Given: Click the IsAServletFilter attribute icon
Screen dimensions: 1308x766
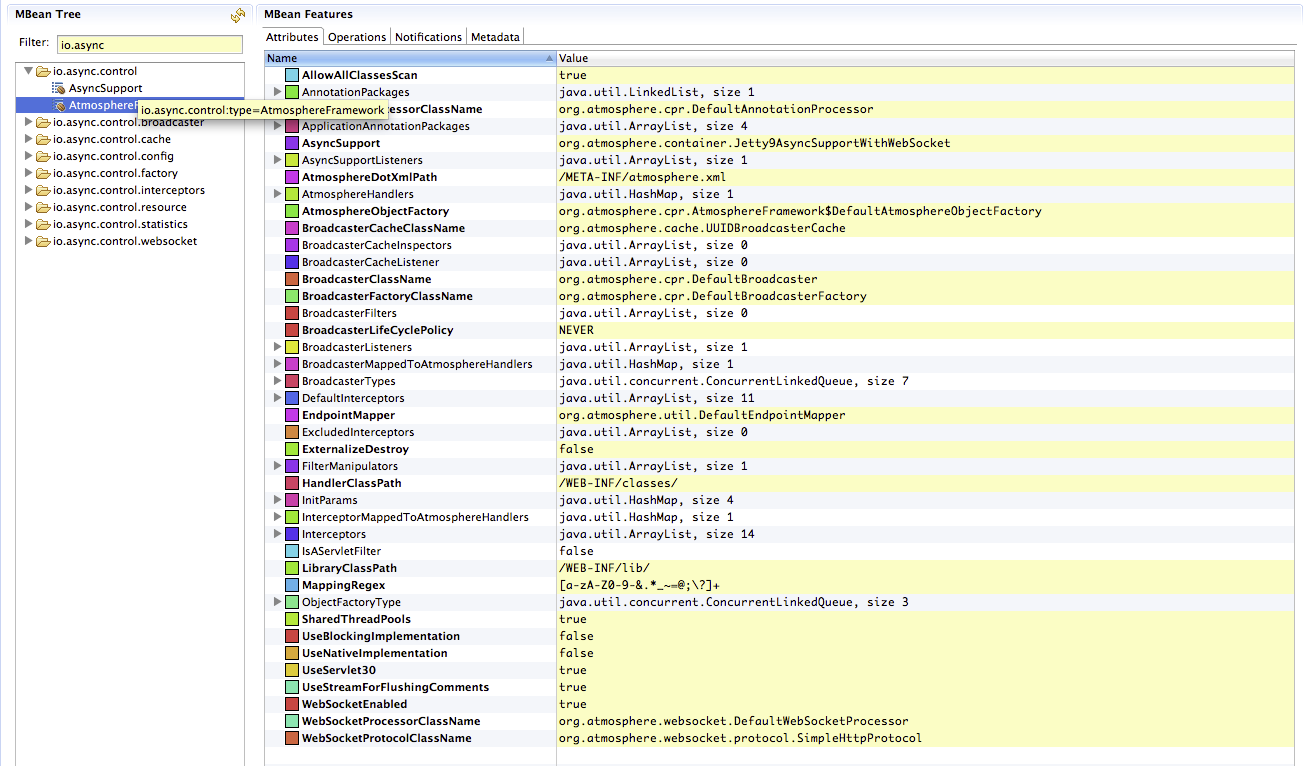Looking at the screenshot, I should point(292,551).
